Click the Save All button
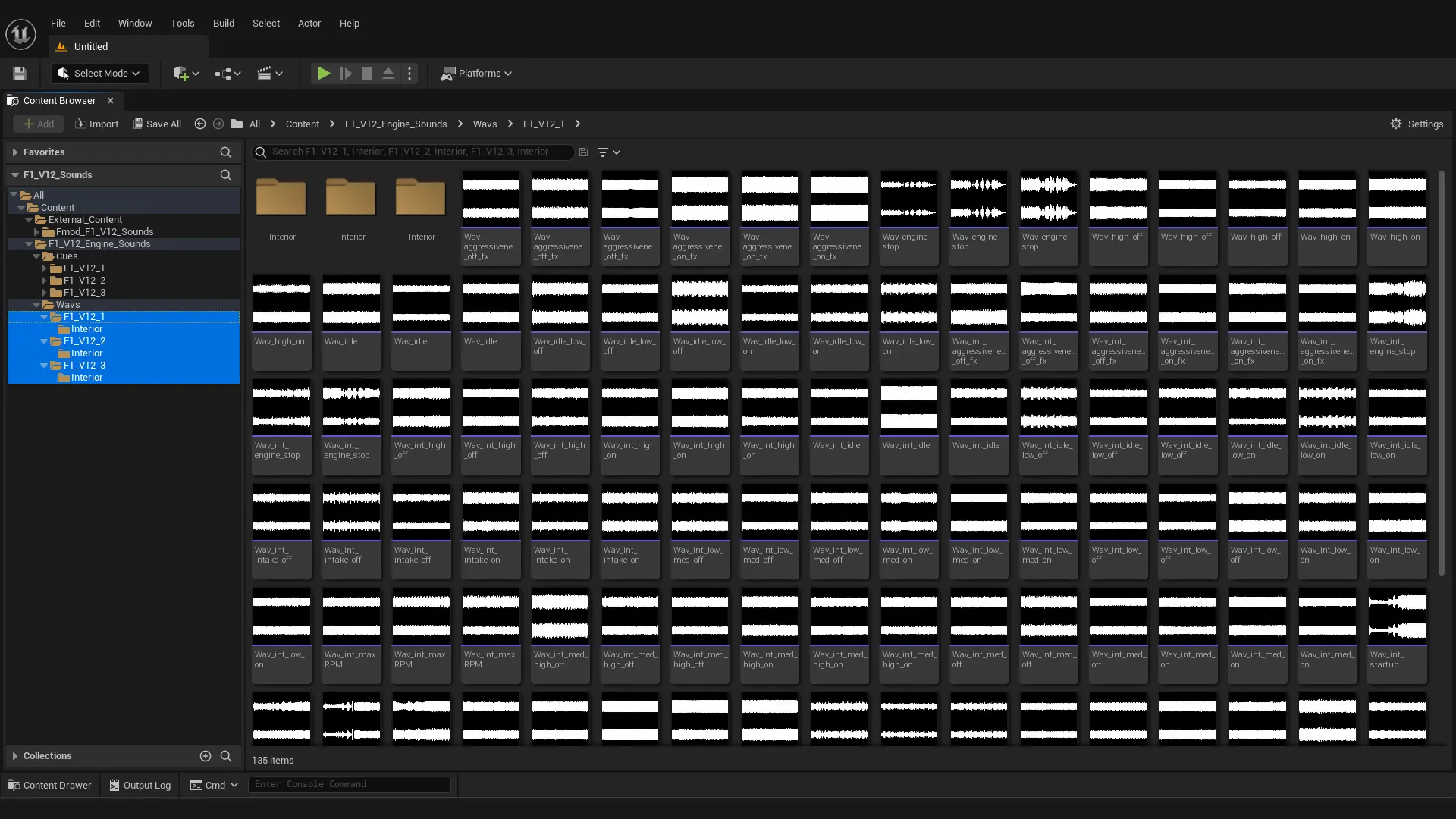Image resolution: width=1456 pixels, height=819 pixels. [157, 124]
